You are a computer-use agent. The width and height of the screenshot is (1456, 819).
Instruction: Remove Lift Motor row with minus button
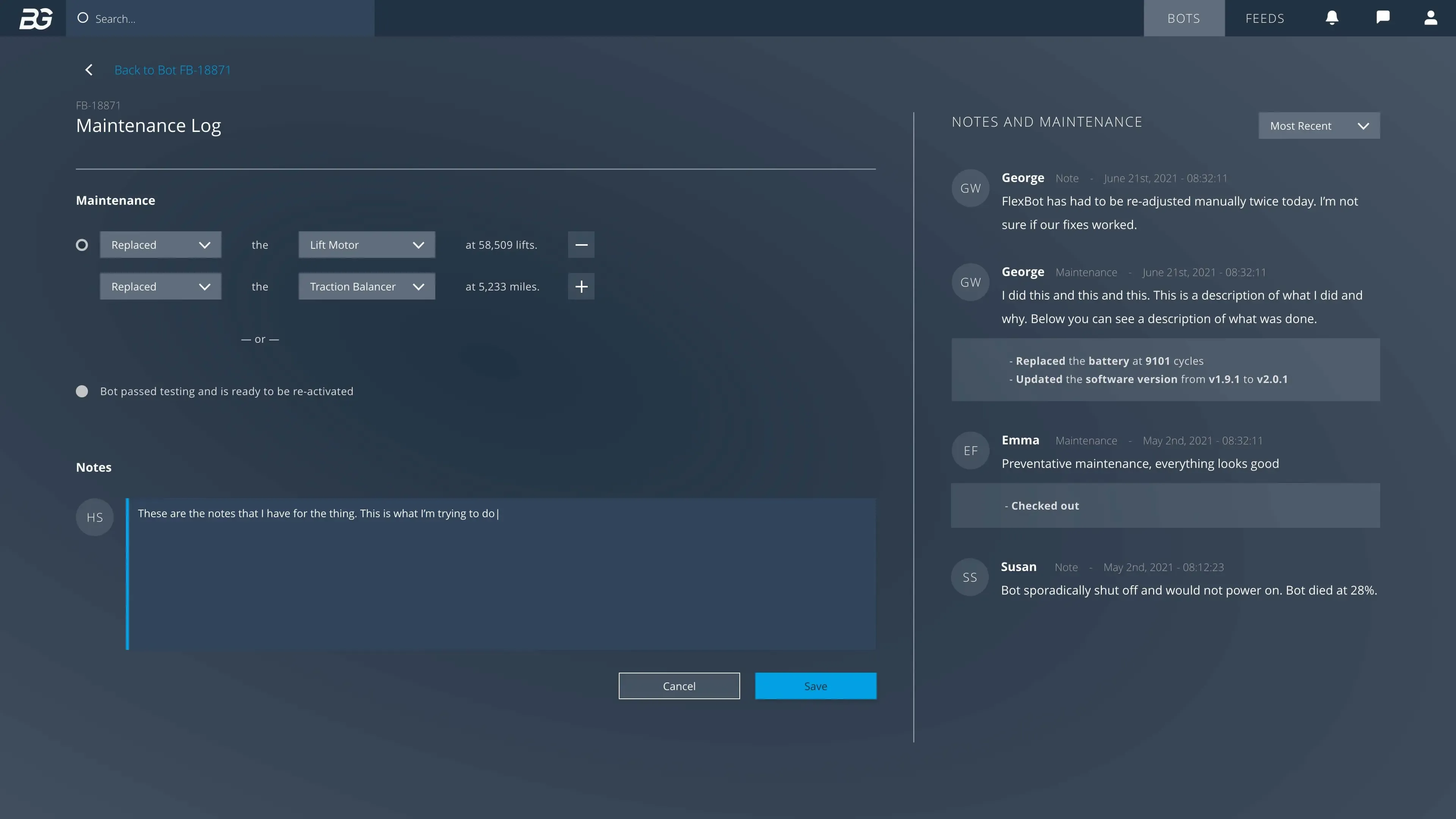(581, 245)
